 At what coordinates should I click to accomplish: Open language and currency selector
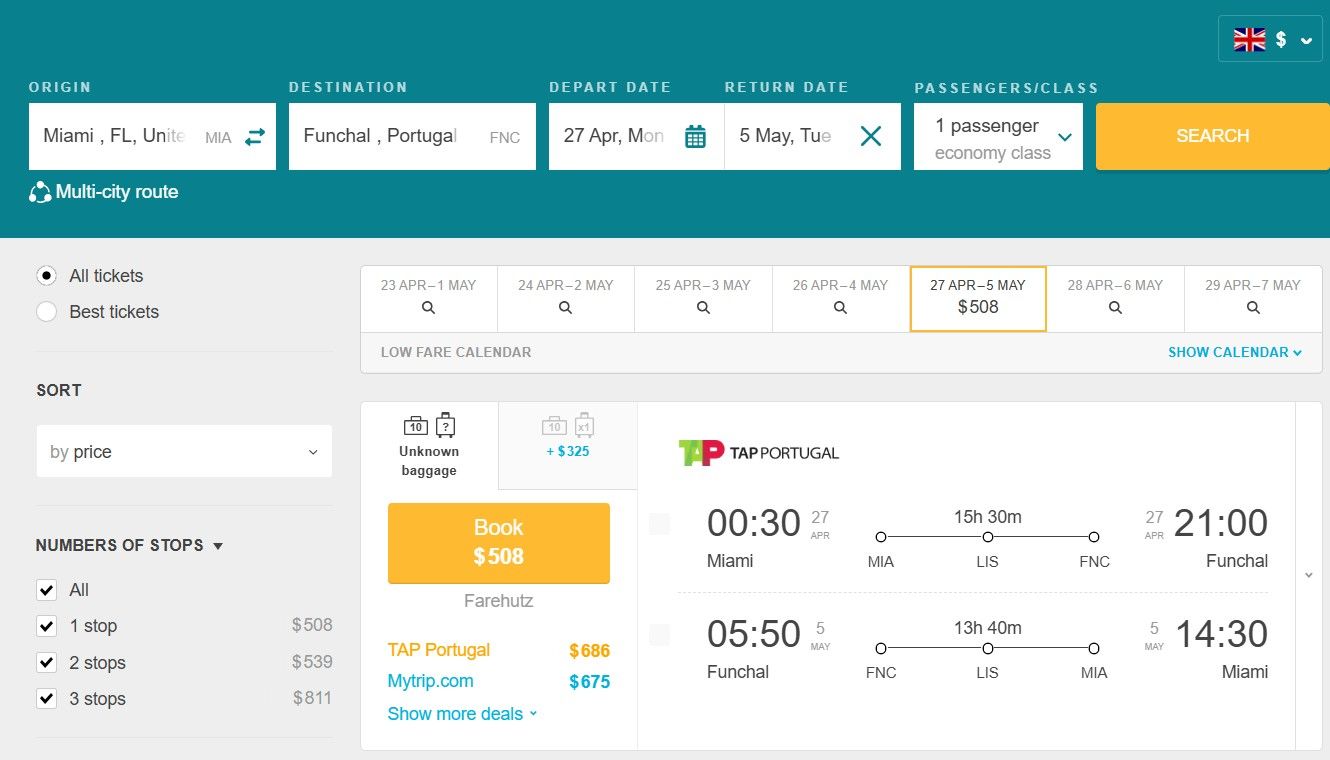[x=1270, y=40]
